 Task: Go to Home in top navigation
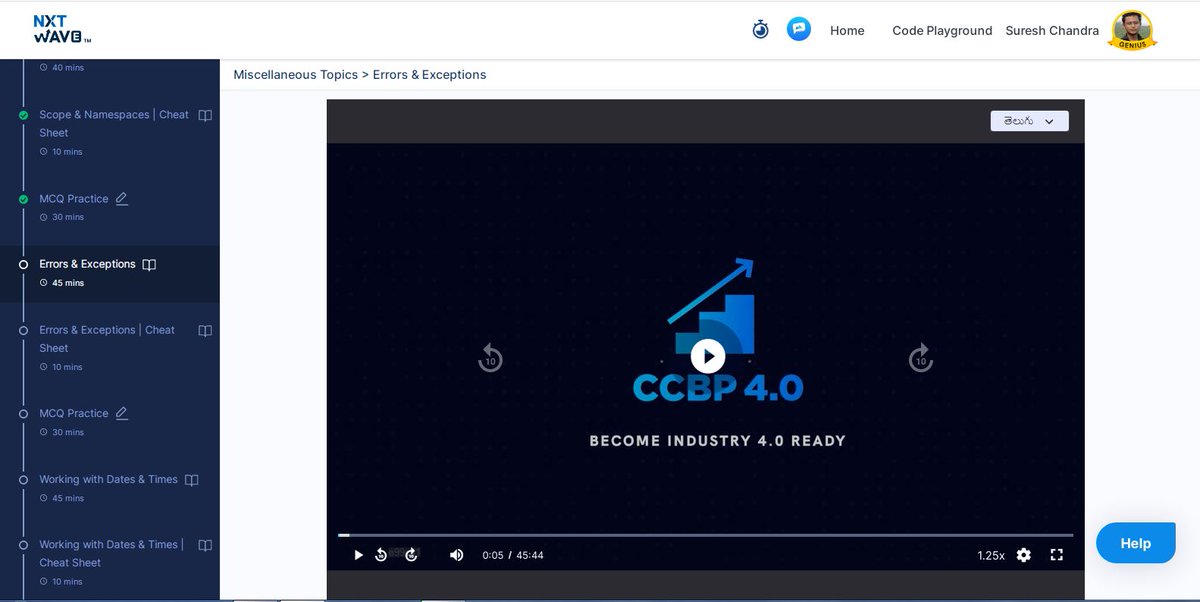coord(847,31)
